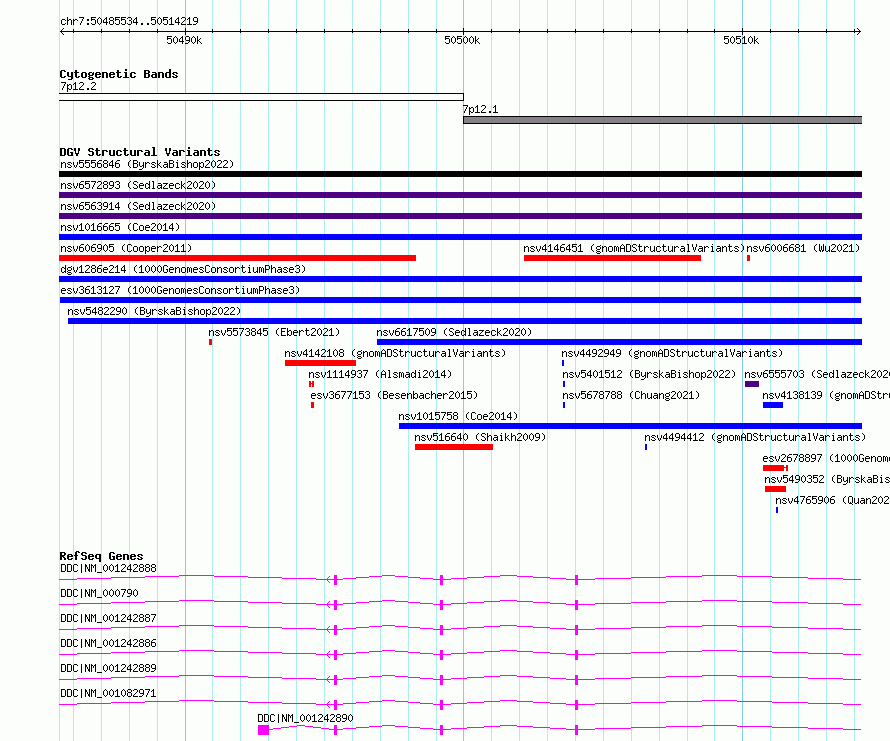The height and width of the screenshot is (741, 890).
Task: Open nsv5401512 (ByrskaBishop2022) label
Action: 649,374
